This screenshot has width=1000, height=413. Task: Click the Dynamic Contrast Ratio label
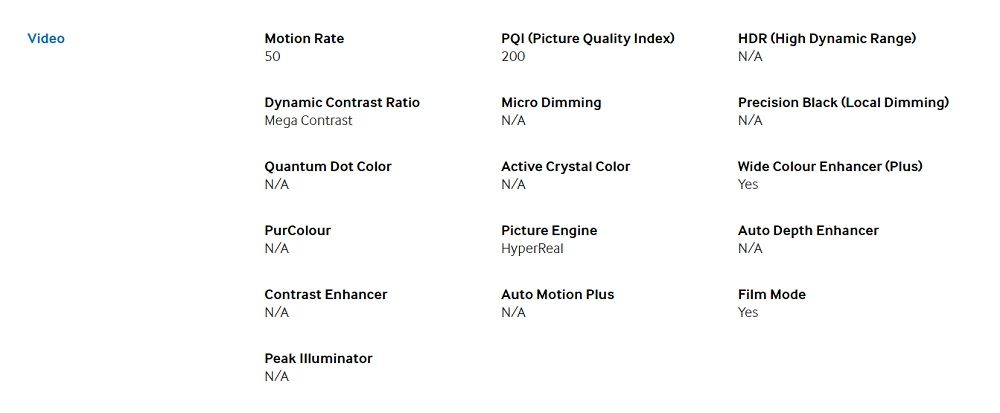pyautogui.click(x=342, y=103)
